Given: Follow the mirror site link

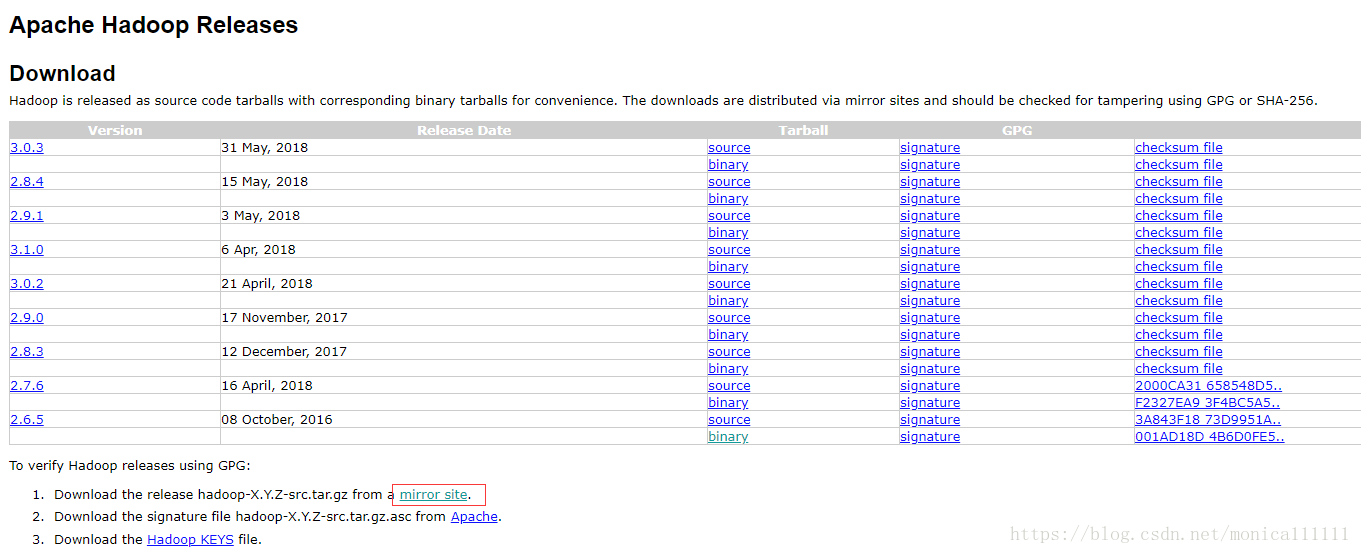Looking at the screenshot, I should (433, 495).
